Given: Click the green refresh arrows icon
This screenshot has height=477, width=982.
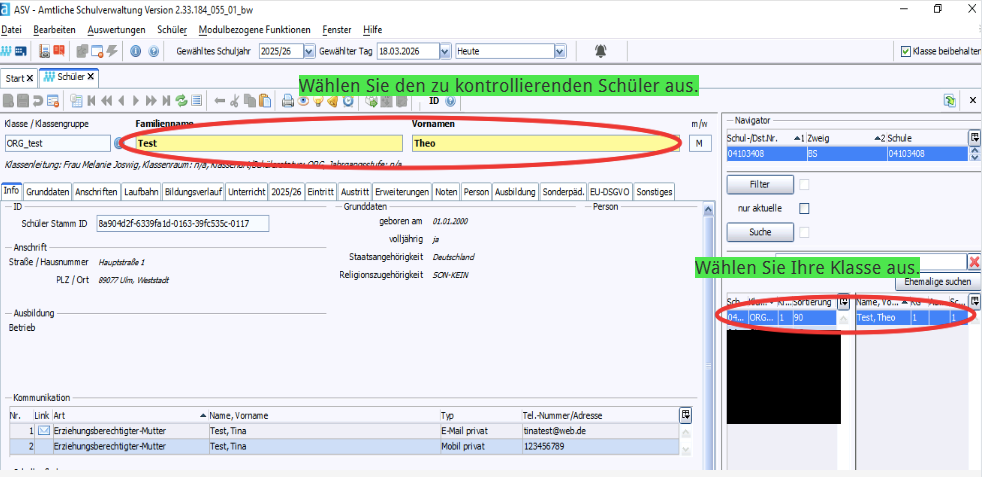Looking at the screenshot, I should coord(181,100).
